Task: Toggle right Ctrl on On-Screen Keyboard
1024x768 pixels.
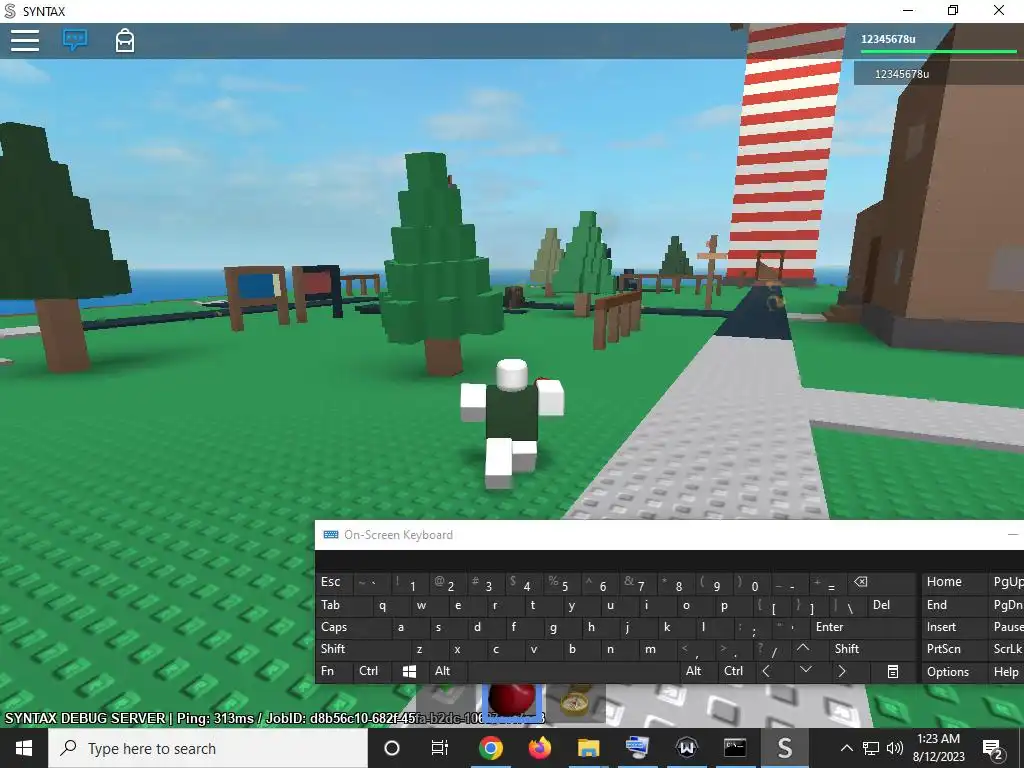Action: (735, 672)
